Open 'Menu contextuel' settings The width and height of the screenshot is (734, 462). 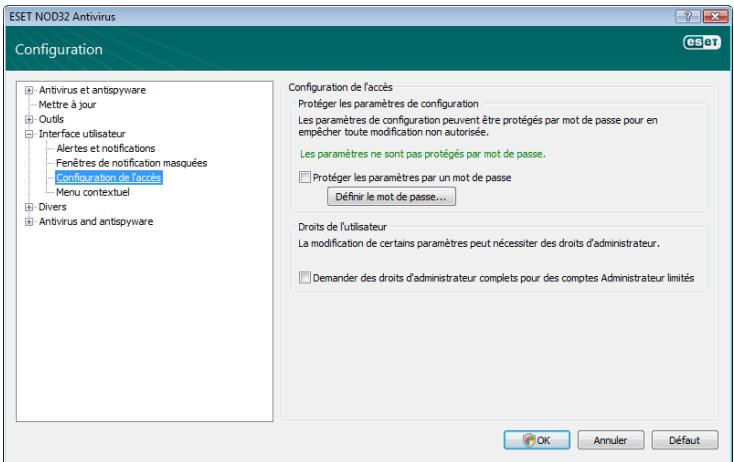93,192
